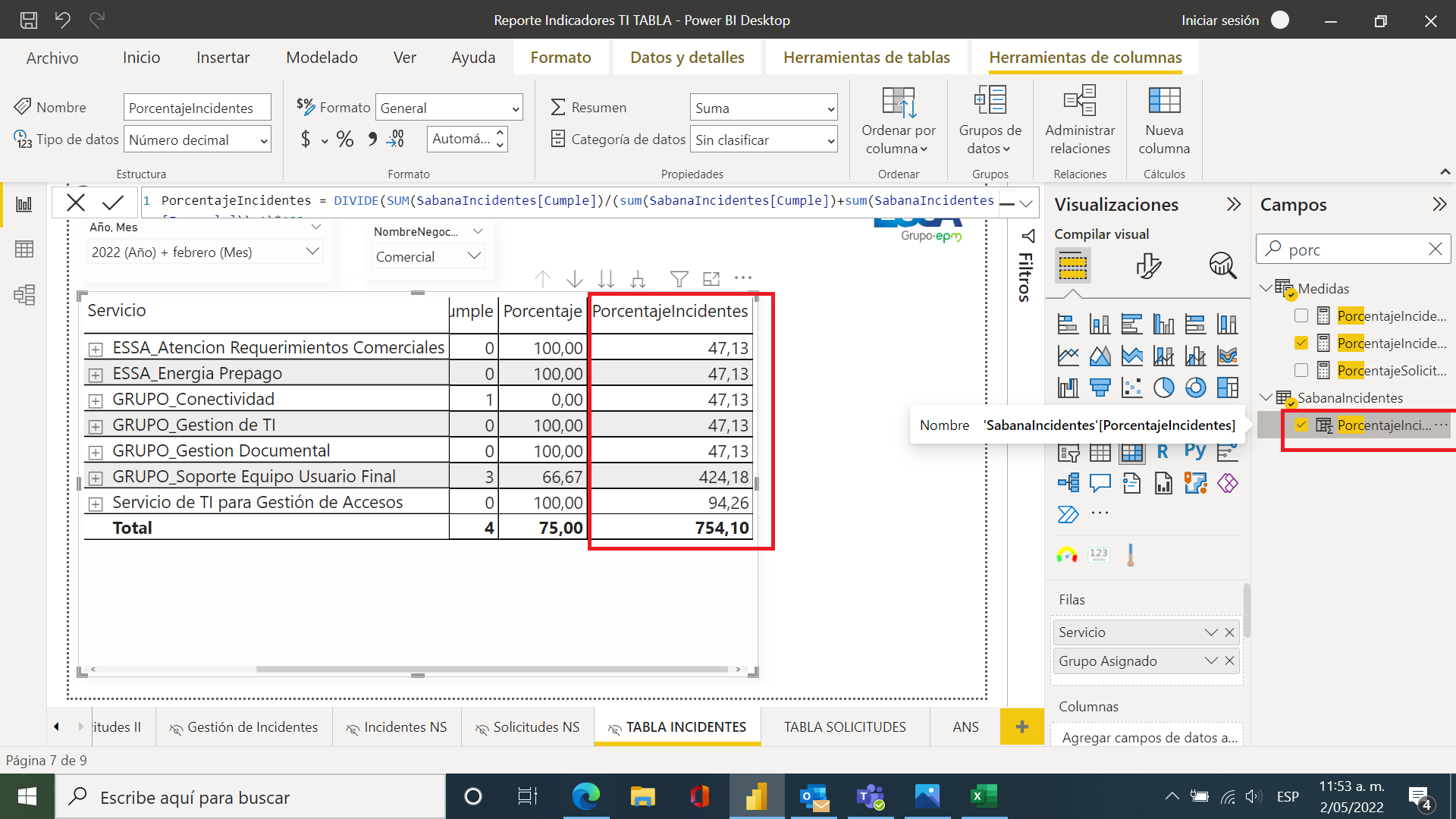Open the Herramientas de tablas tab
The width and height of the screenshot is (1456, 819).
point(866,58)
